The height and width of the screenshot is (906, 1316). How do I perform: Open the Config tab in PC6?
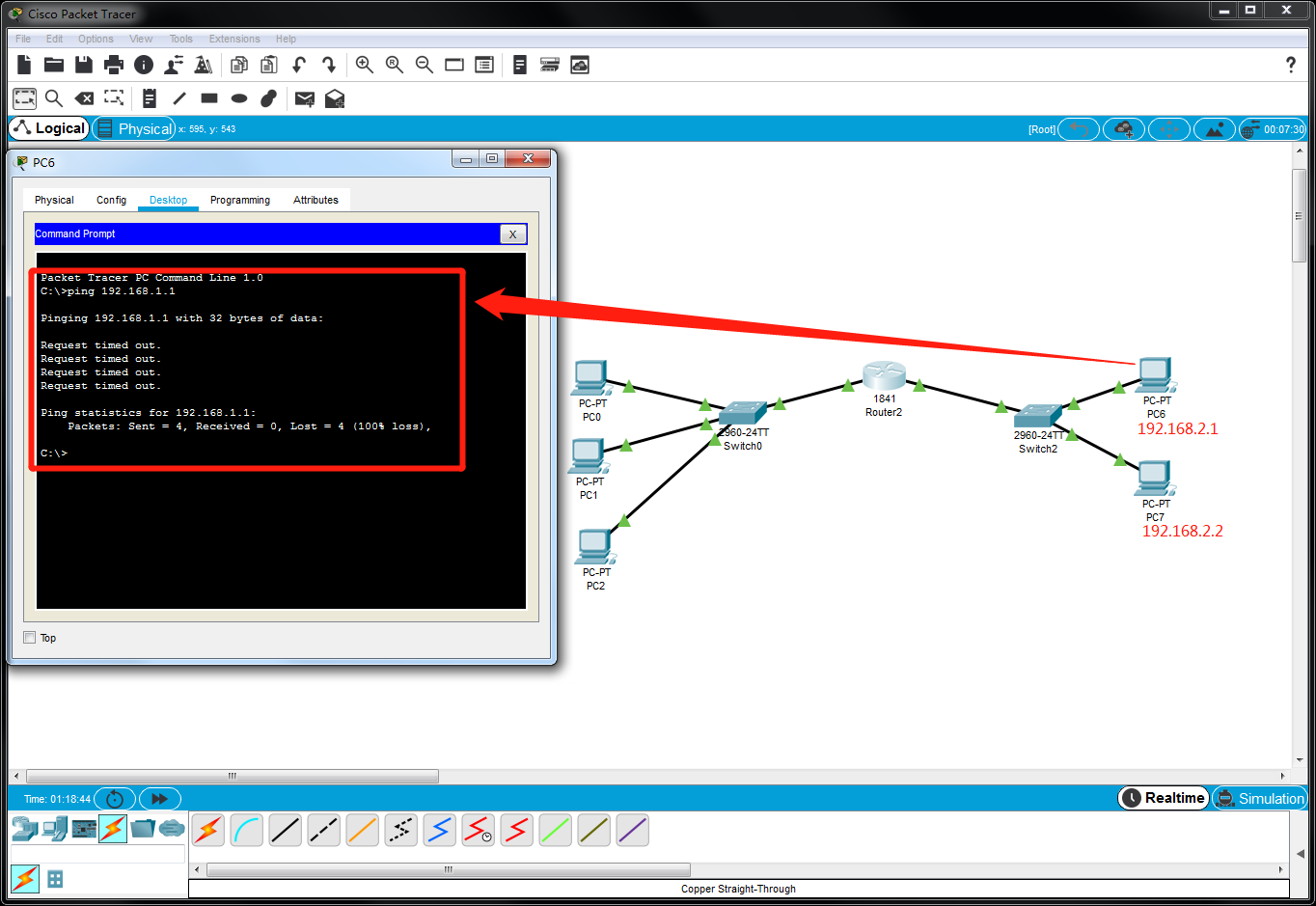tap(111, 200)
